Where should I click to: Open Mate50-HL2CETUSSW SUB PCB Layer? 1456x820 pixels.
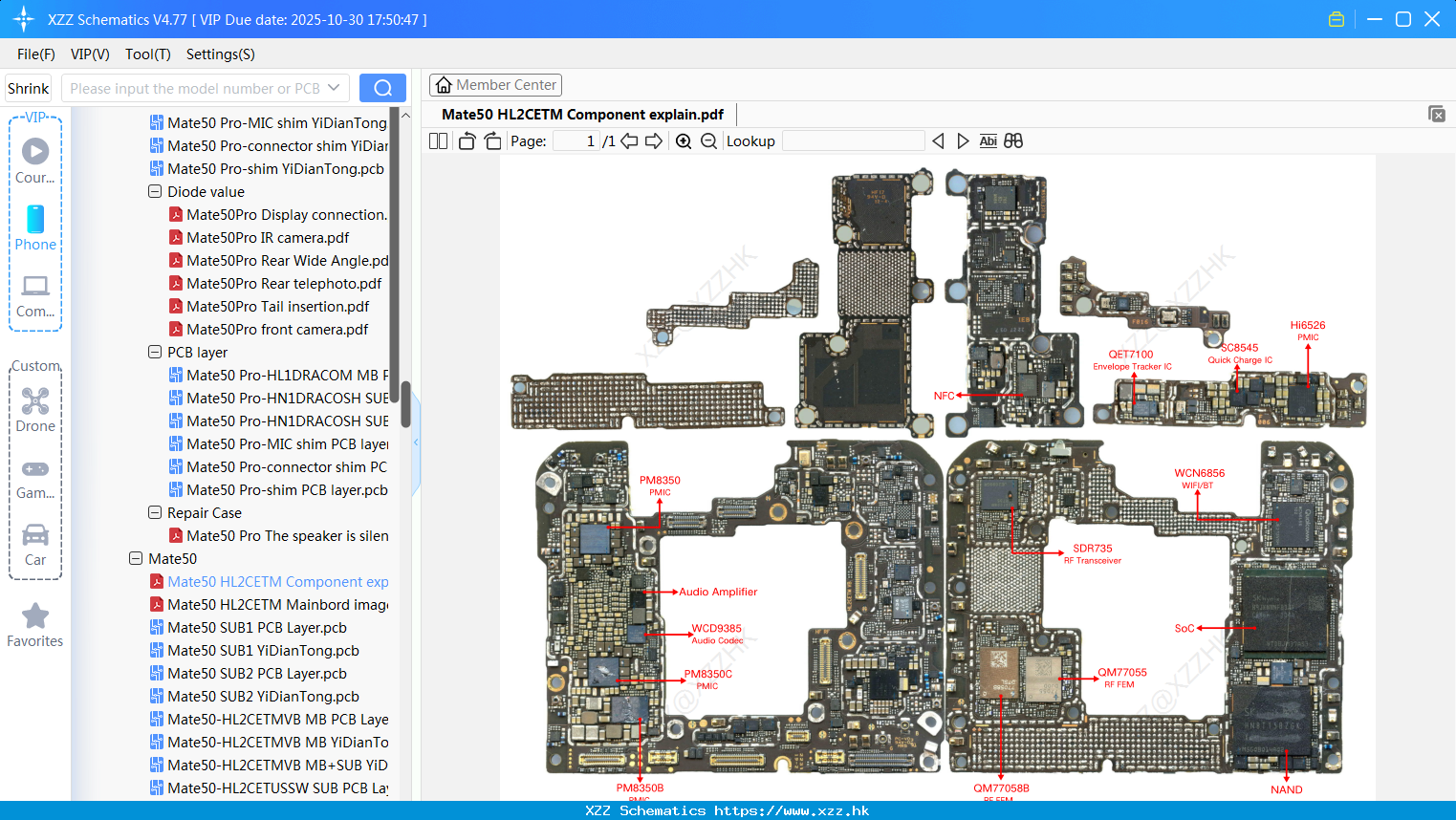click(x=269, y=788)
